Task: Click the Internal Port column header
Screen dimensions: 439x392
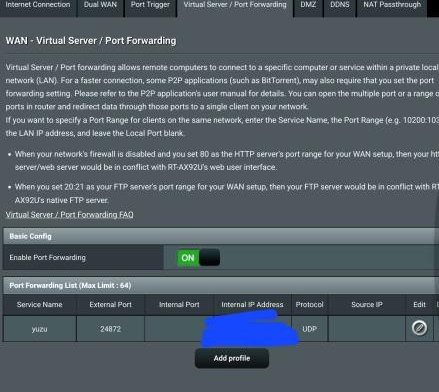Action: [179, 305]
